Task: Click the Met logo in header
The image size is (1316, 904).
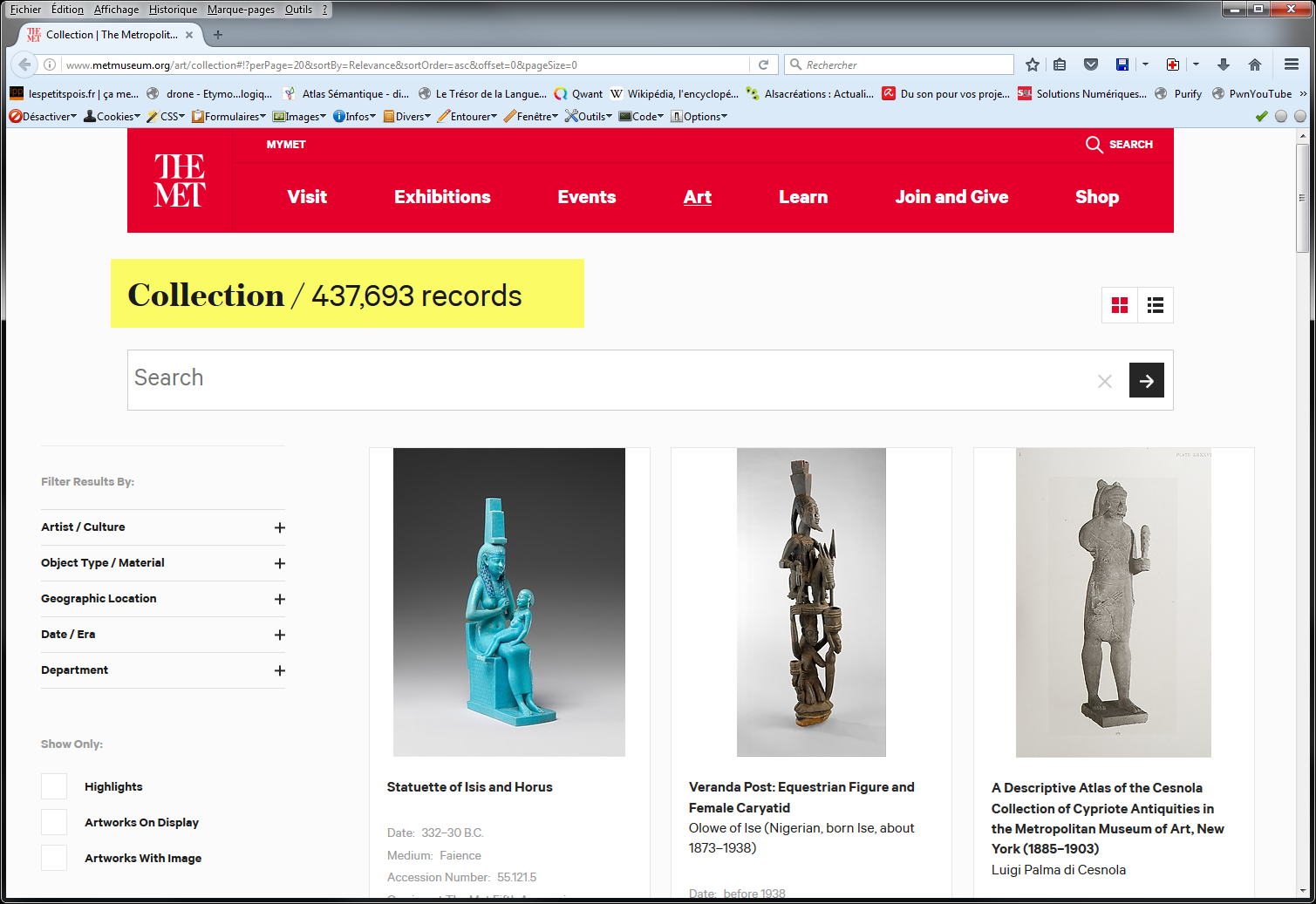Action: coord(180,180)
